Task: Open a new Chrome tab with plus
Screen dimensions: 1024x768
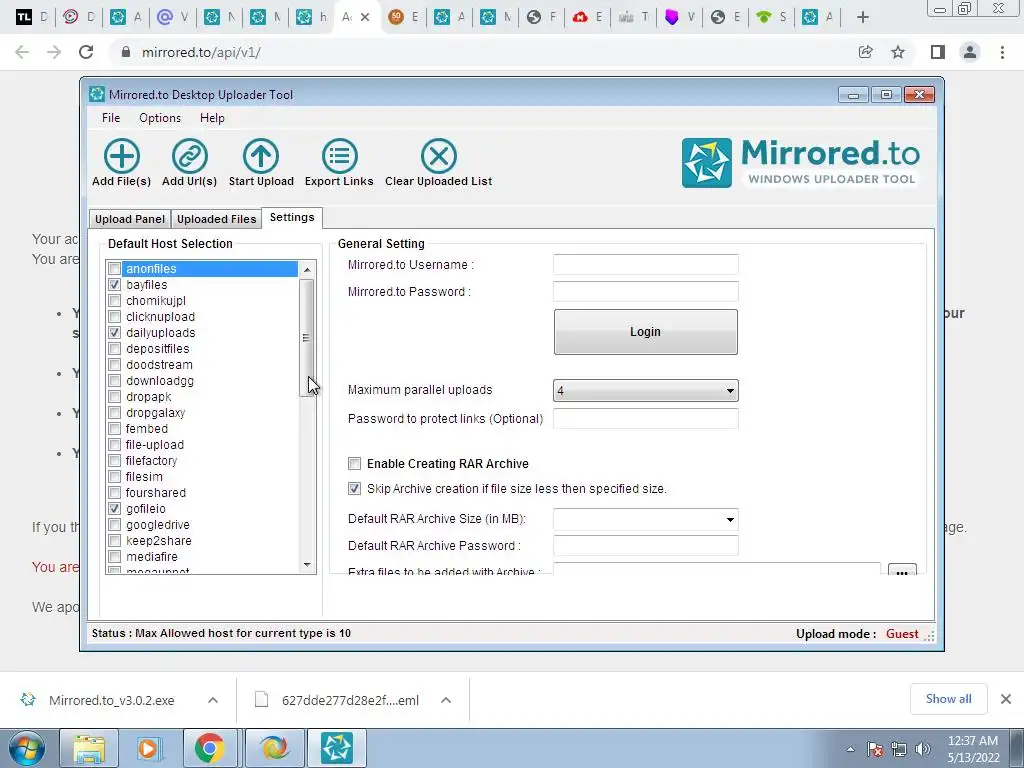Action: click(863, 18)
